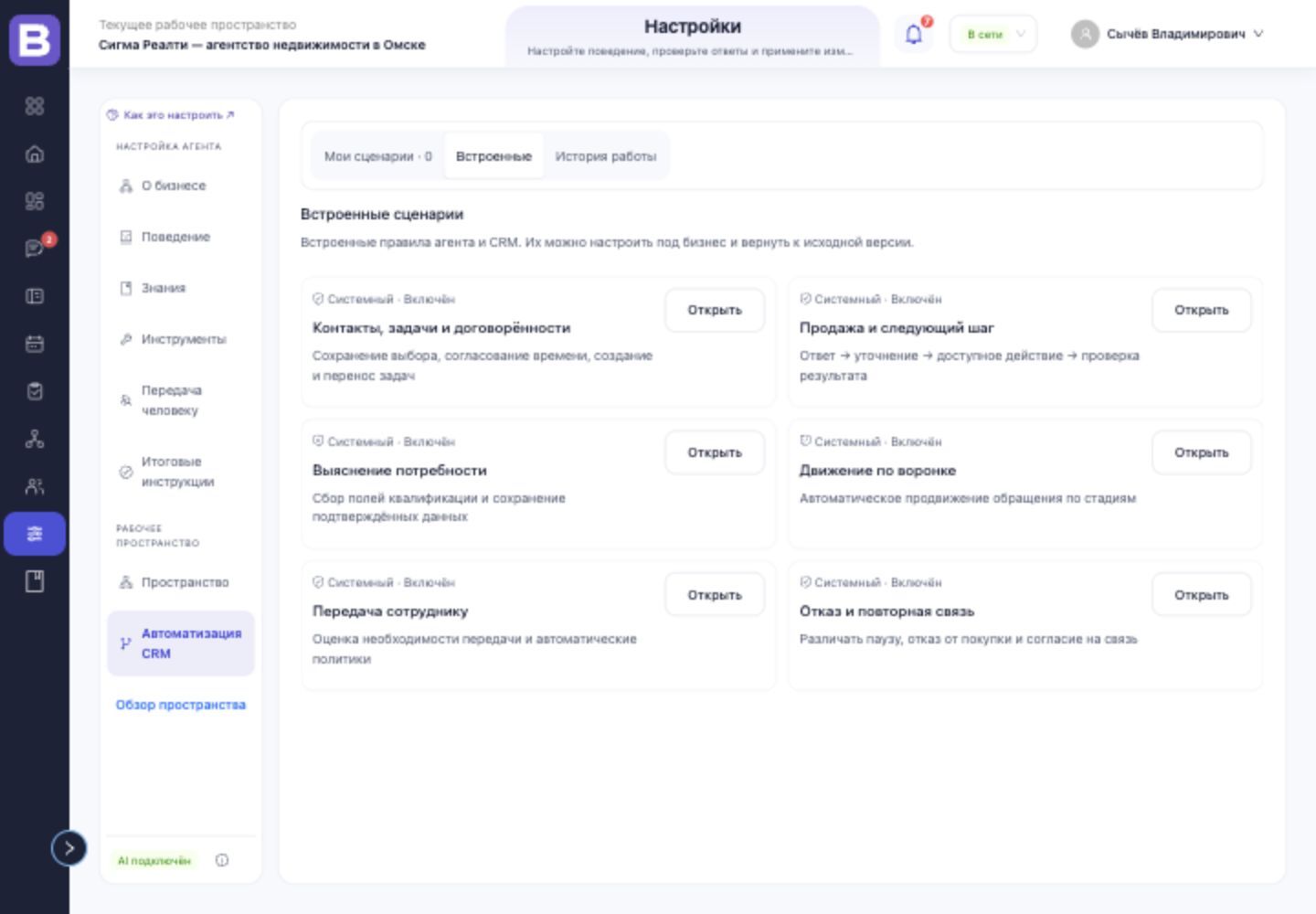
Task: Go to Поведение settings section
Action: point(180,237)
